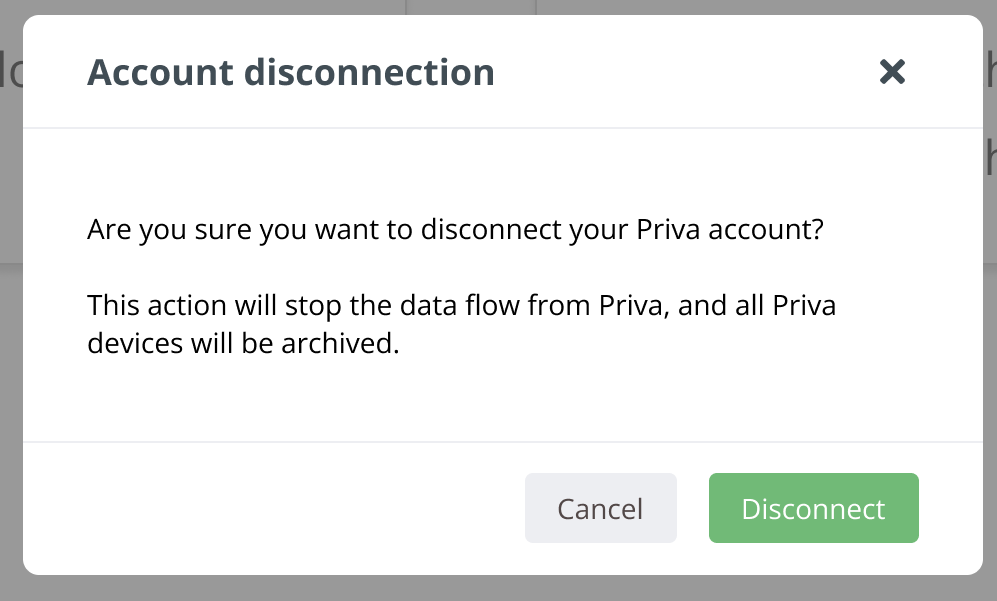Click the 'Are you sure' confirmation question
The width and height of the screenshot is (997, 601).
(x=455, y=230)
